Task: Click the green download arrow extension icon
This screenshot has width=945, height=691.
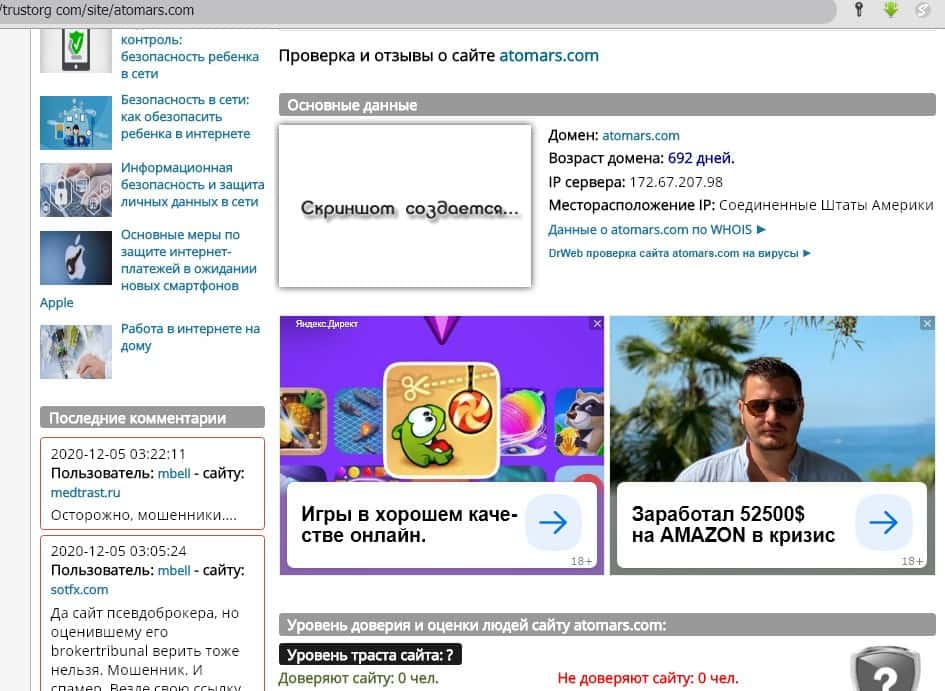Action: click(891, 9)
